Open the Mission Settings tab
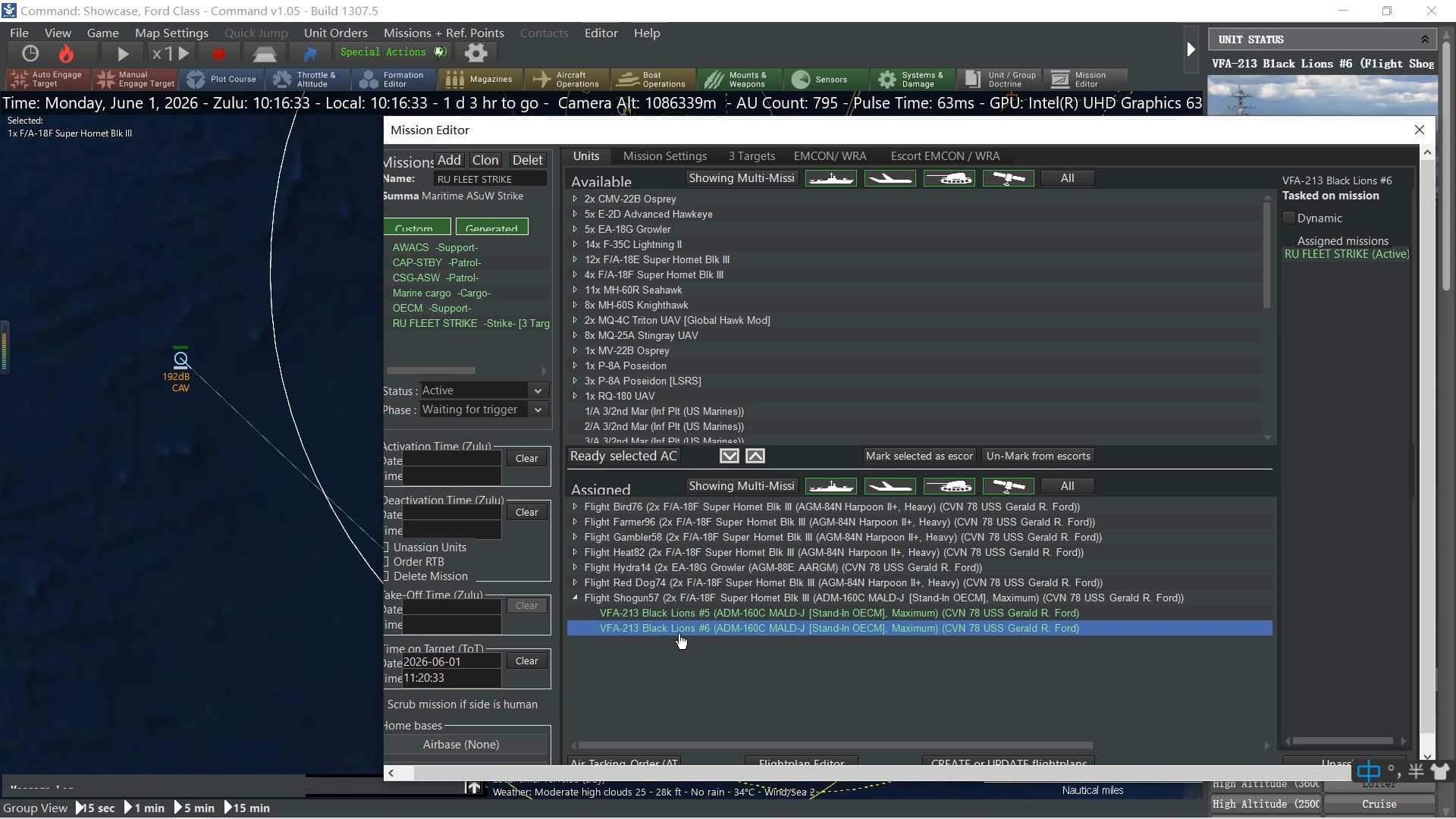Viewport: 1456px width, 819px height. click(665, 156)
